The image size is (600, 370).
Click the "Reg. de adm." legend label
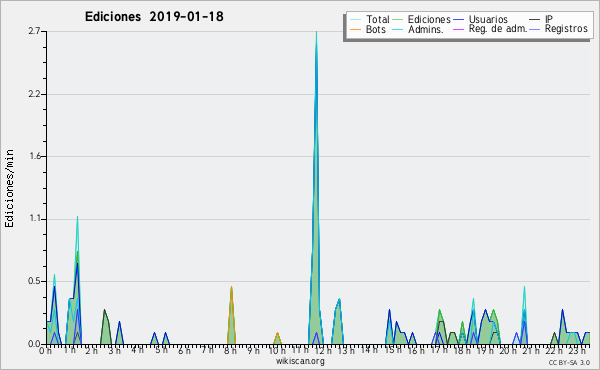498,29
